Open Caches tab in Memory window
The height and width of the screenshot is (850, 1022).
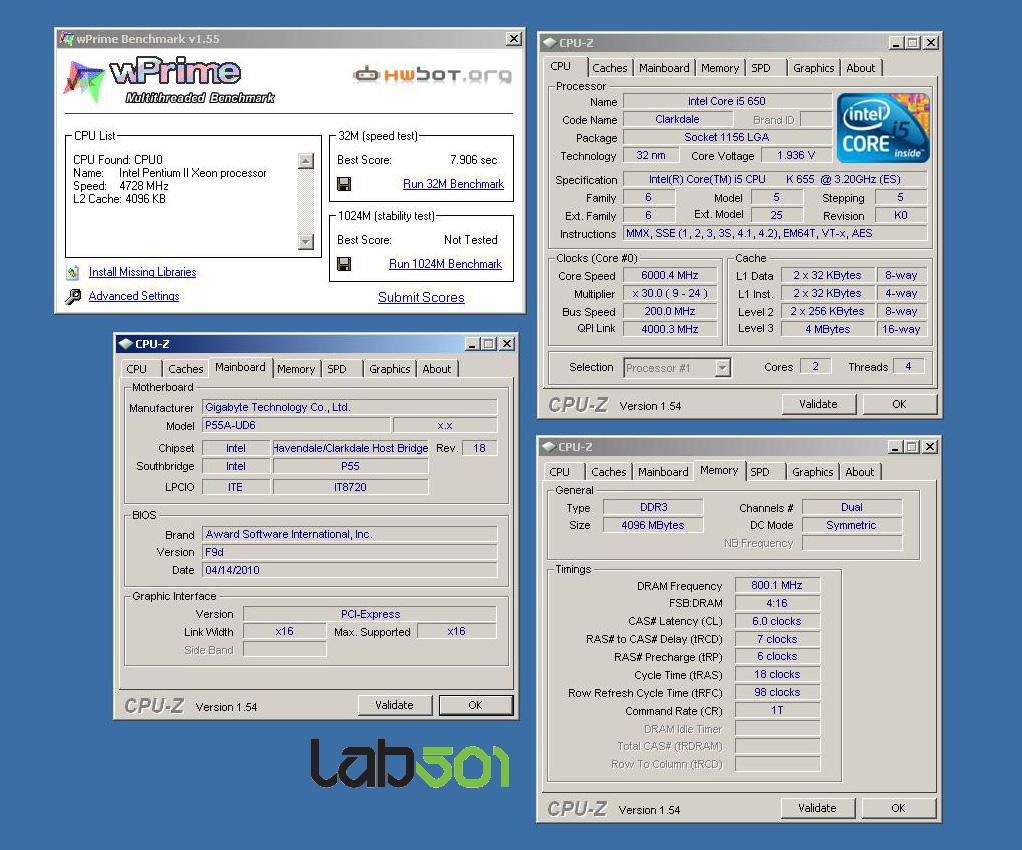(x=609, y=473)
